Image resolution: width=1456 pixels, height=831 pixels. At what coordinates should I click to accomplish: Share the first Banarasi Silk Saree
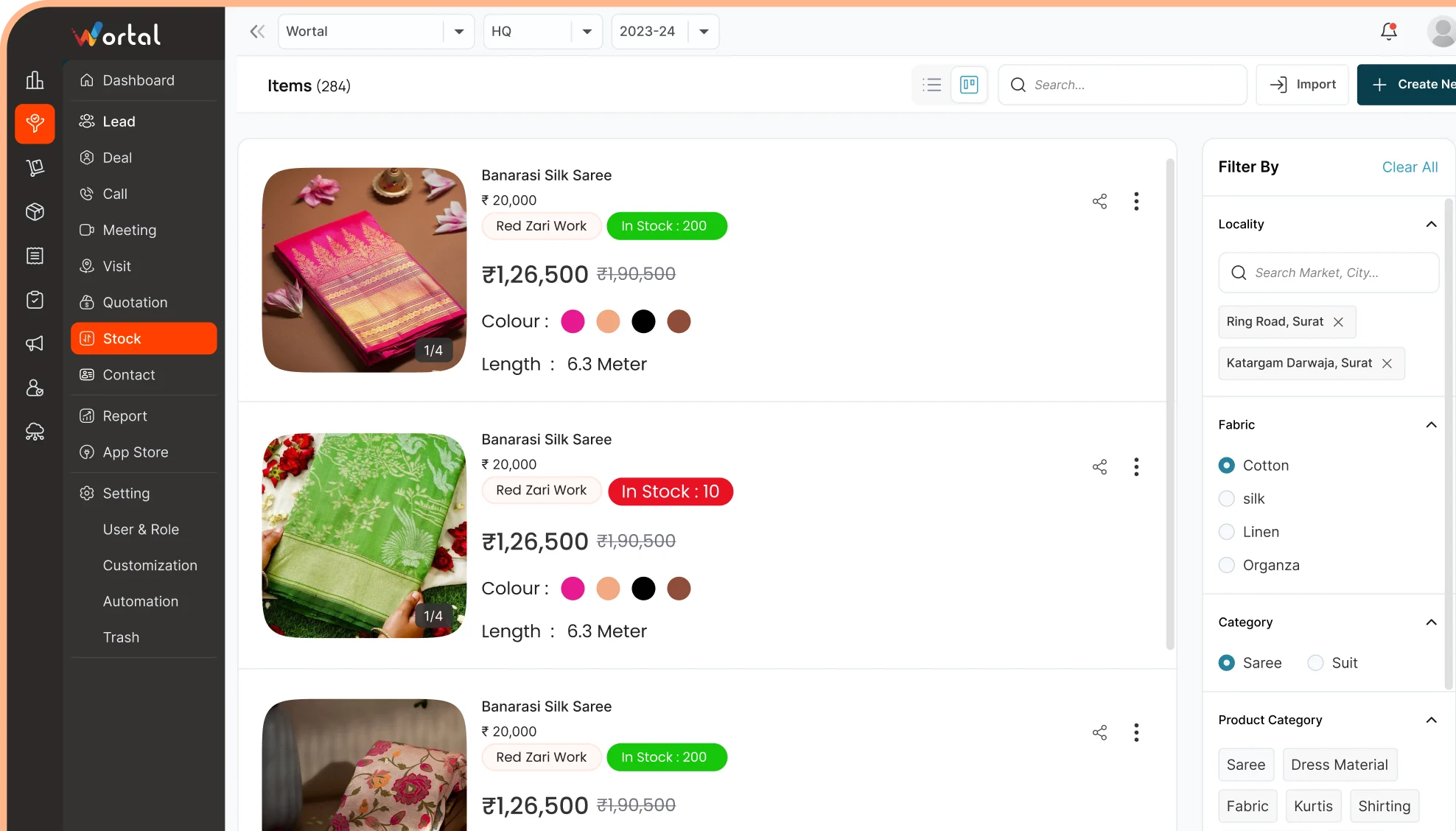(1099, 201)
